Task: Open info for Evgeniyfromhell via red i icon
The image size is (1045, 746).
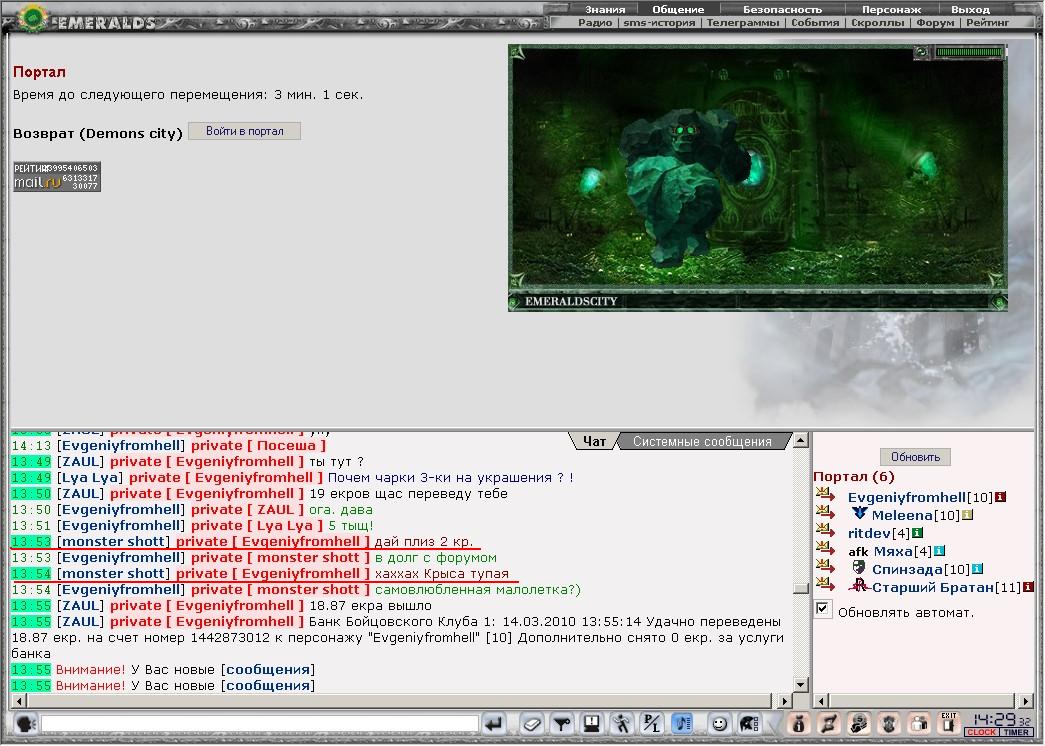Action: click(1000, 497)
